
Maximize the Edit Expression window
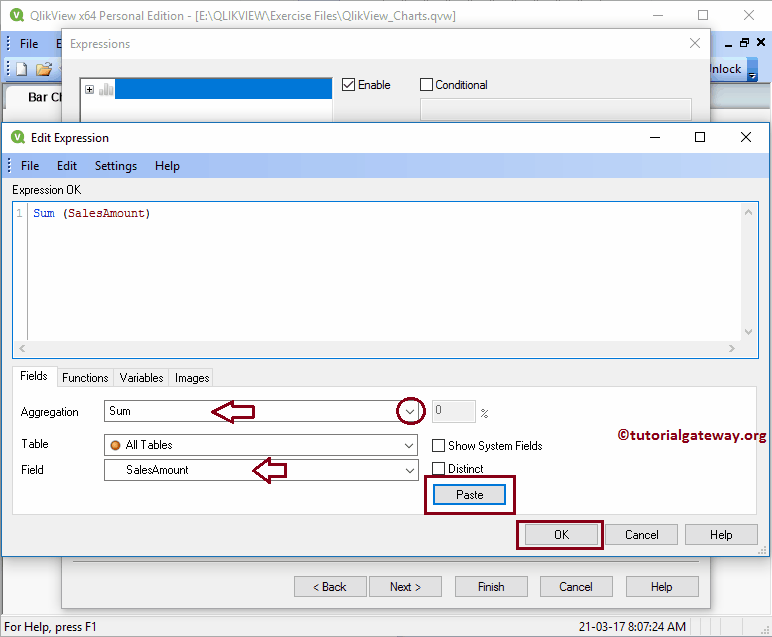tap(700, 137)
